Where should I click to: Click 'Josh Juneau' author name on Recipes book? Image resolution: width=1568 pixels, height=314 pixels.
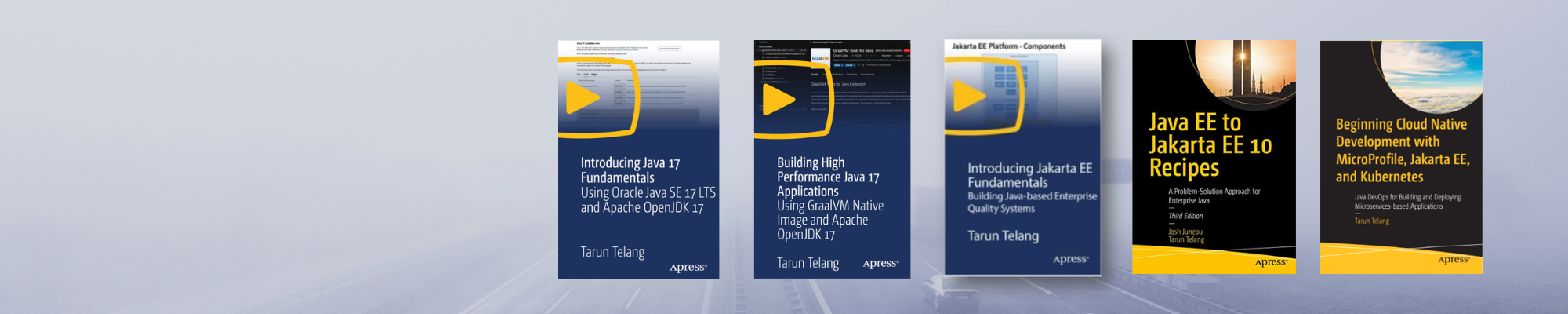click(x=1185, y=232)
